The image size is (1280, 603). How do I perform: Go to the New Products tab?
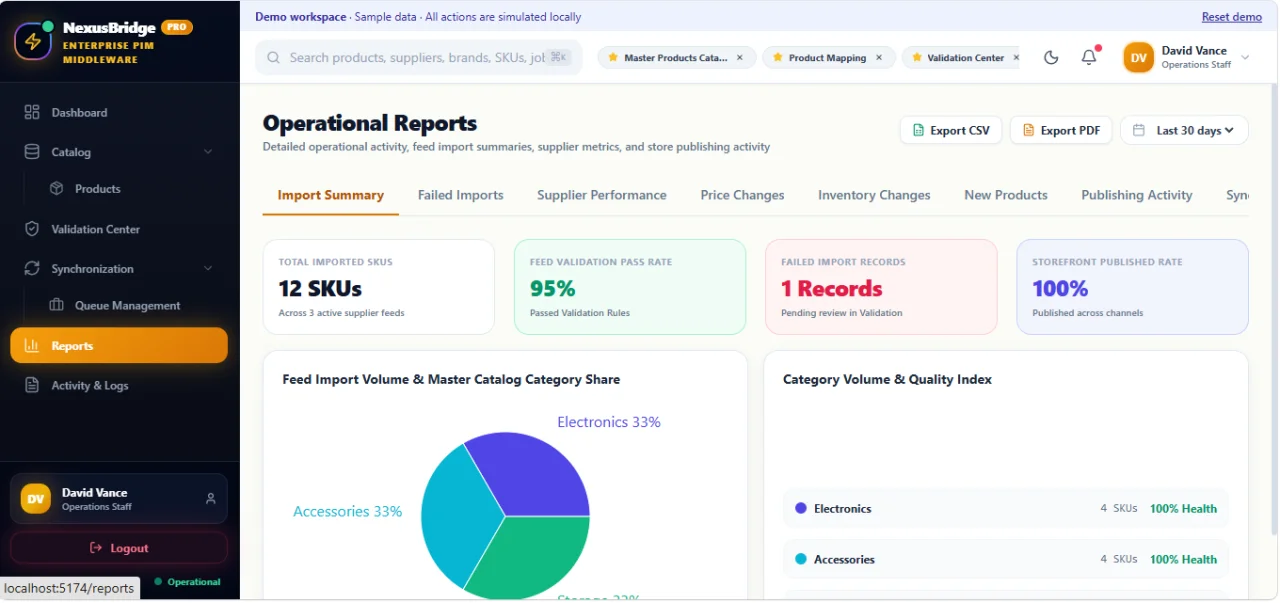[x=1006, y=195]
